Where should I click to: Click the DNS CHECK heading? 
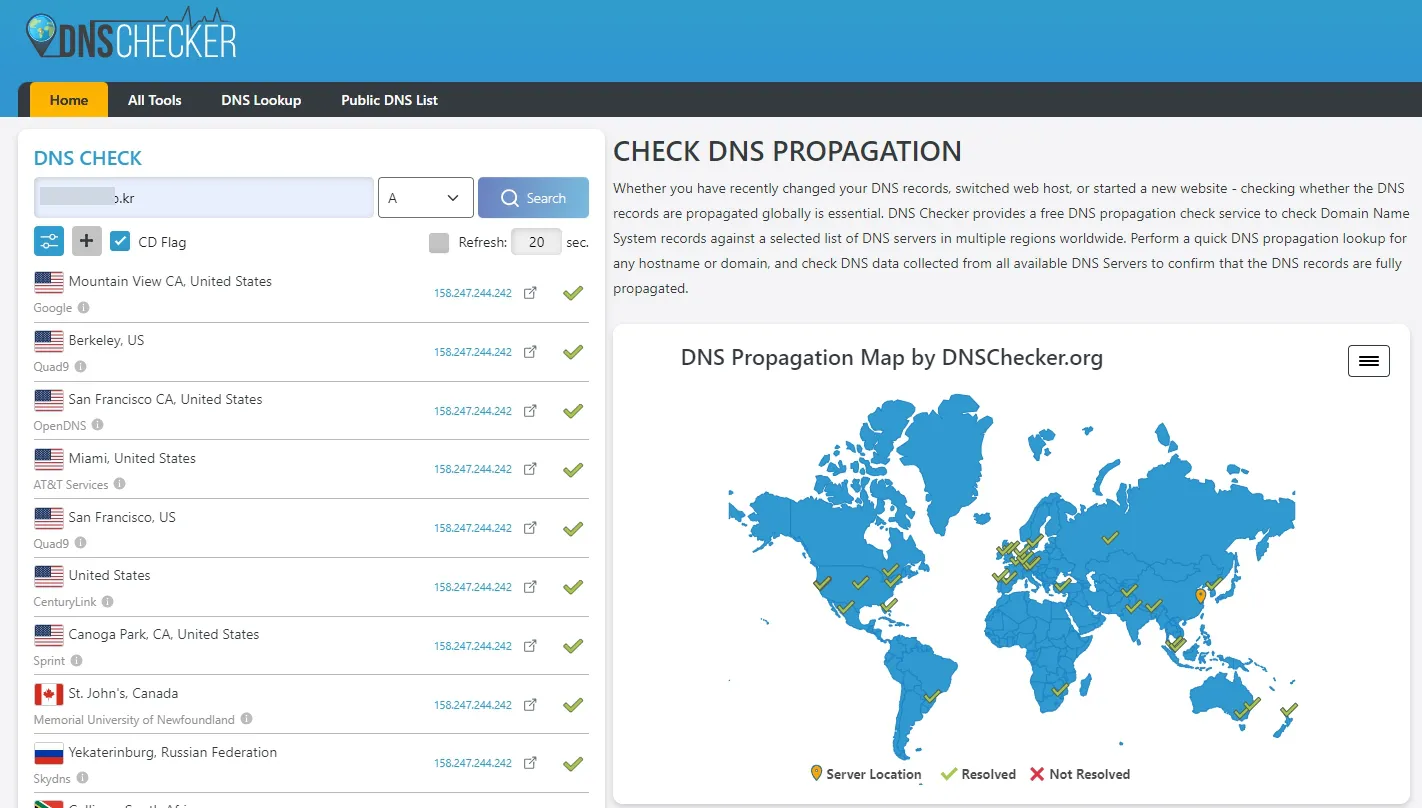[x=88, y=158]
